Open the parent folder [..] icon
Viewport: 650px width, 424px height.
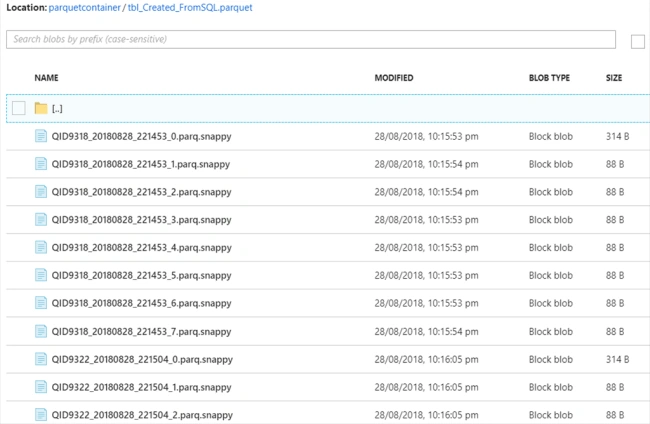pyautogui.click(x=41, y=108)
